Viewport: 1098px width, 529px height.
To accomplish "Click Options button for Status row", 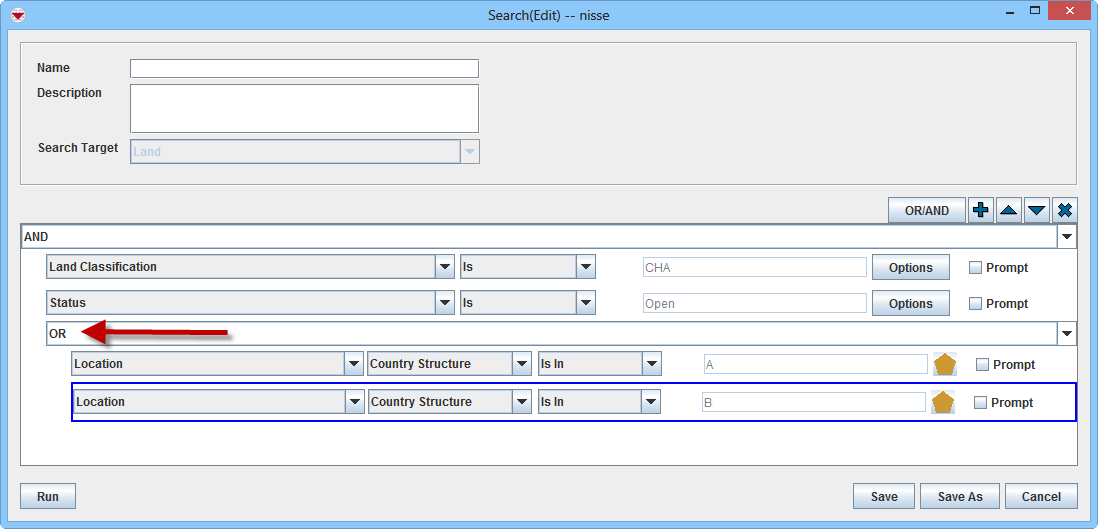I will click(x=910, y=304).
